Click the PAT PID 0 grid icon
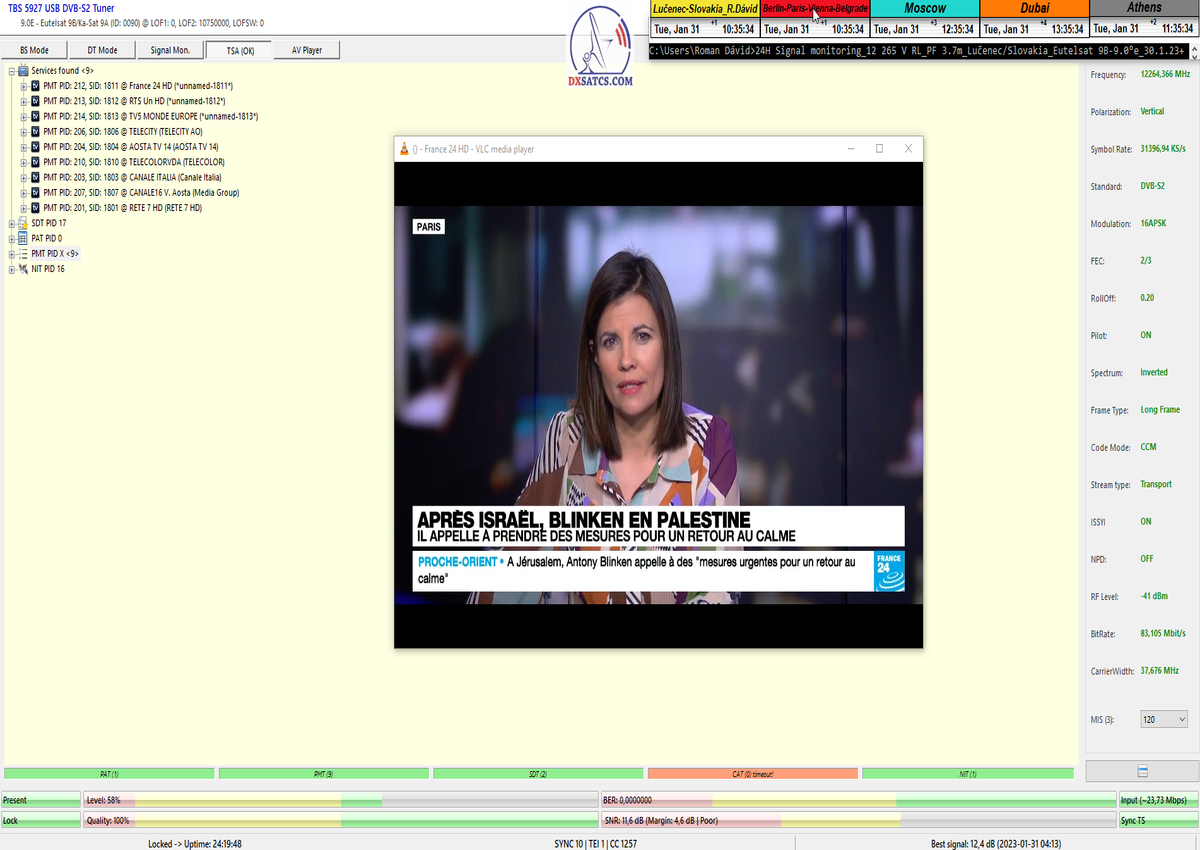Screen dimensions: 1200x850 point(23,238)
